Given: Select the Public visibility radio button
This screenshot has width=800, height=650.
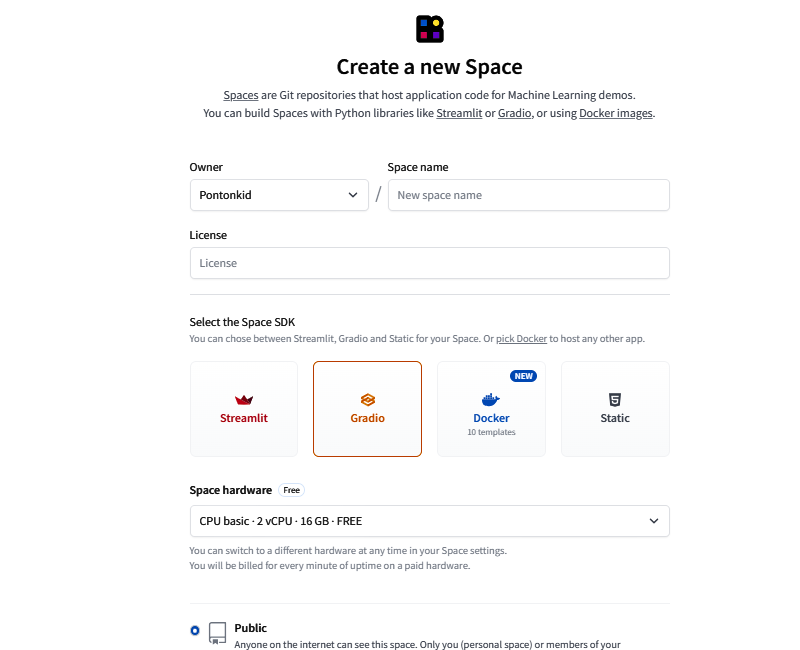Looking at the screenshot, I should 196,628.
